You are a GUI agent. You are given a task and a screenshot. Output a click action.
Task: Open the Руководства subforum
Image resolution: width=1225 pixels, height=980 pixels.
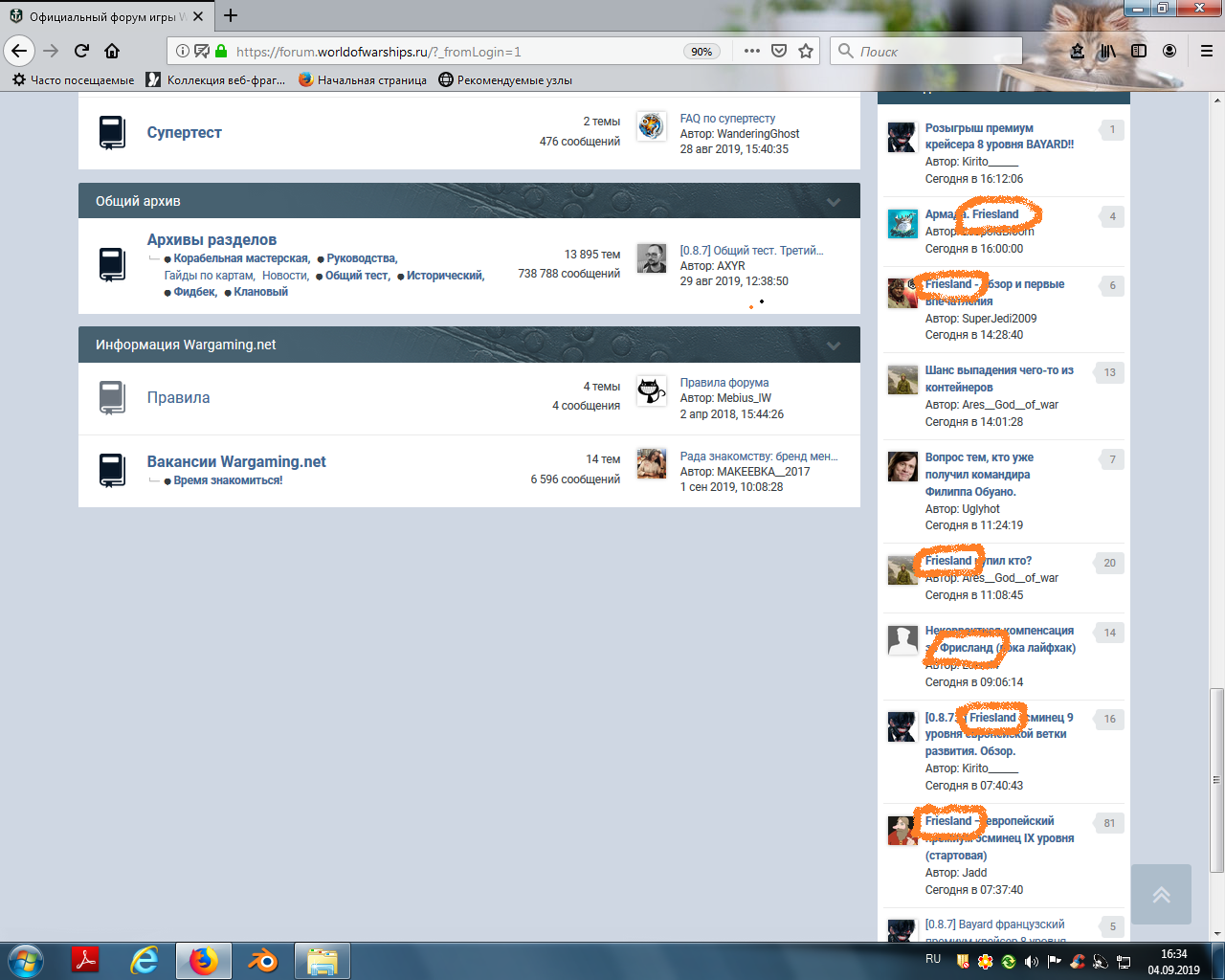362,258
